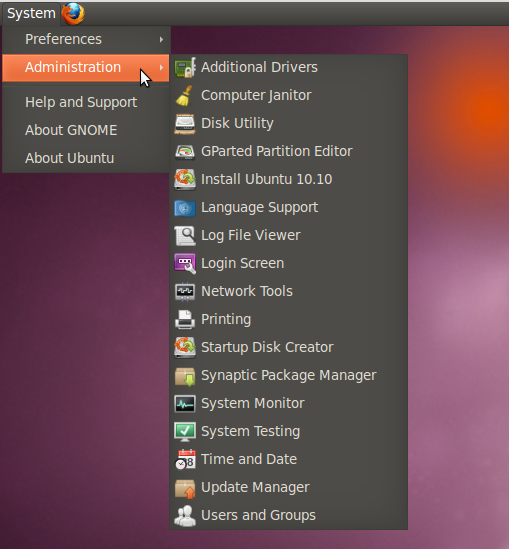The width and height of the screenshot is (509, 549).
Task: Click the System Monitor graph icon
Action: pos(185,404)
